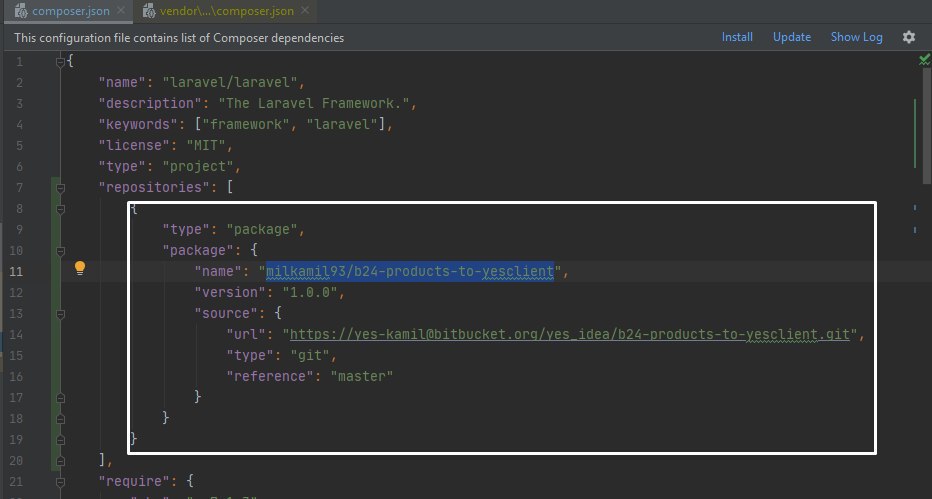Click the composer.json tab file icon
Viewport: 932px width, 499px height.
point(21,11)
